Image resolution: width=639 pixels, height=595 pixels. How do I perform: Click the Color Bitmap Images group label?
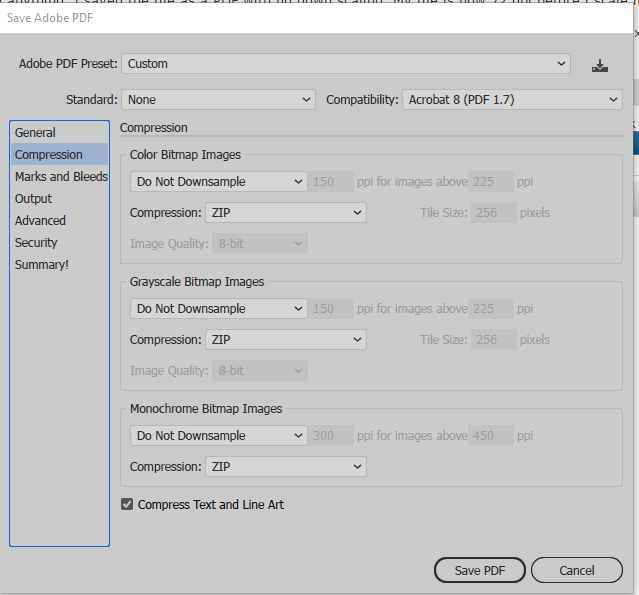[185, 155]
